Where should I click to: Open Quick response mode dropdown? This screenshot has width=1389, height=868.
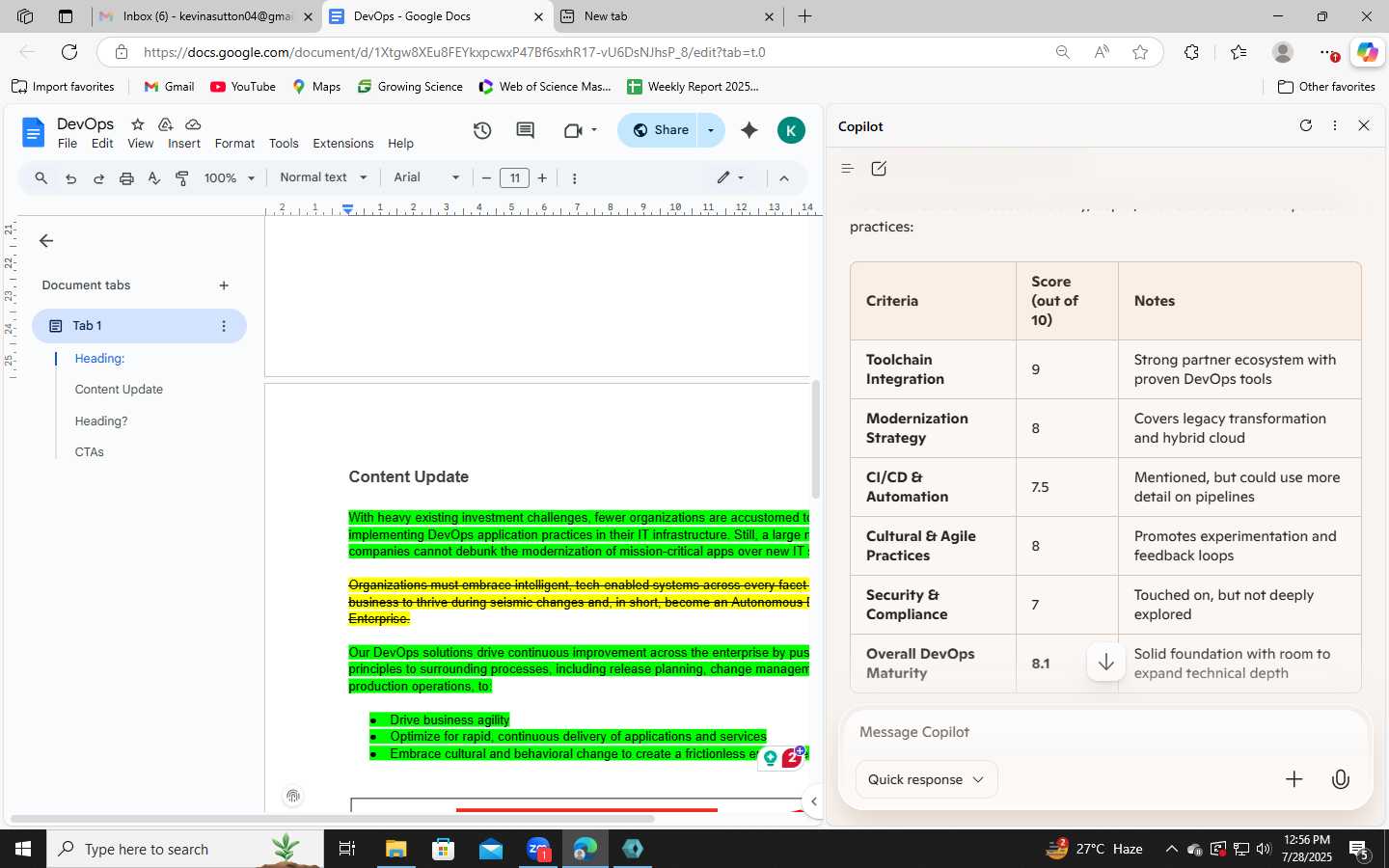click(x=926, y=779)
